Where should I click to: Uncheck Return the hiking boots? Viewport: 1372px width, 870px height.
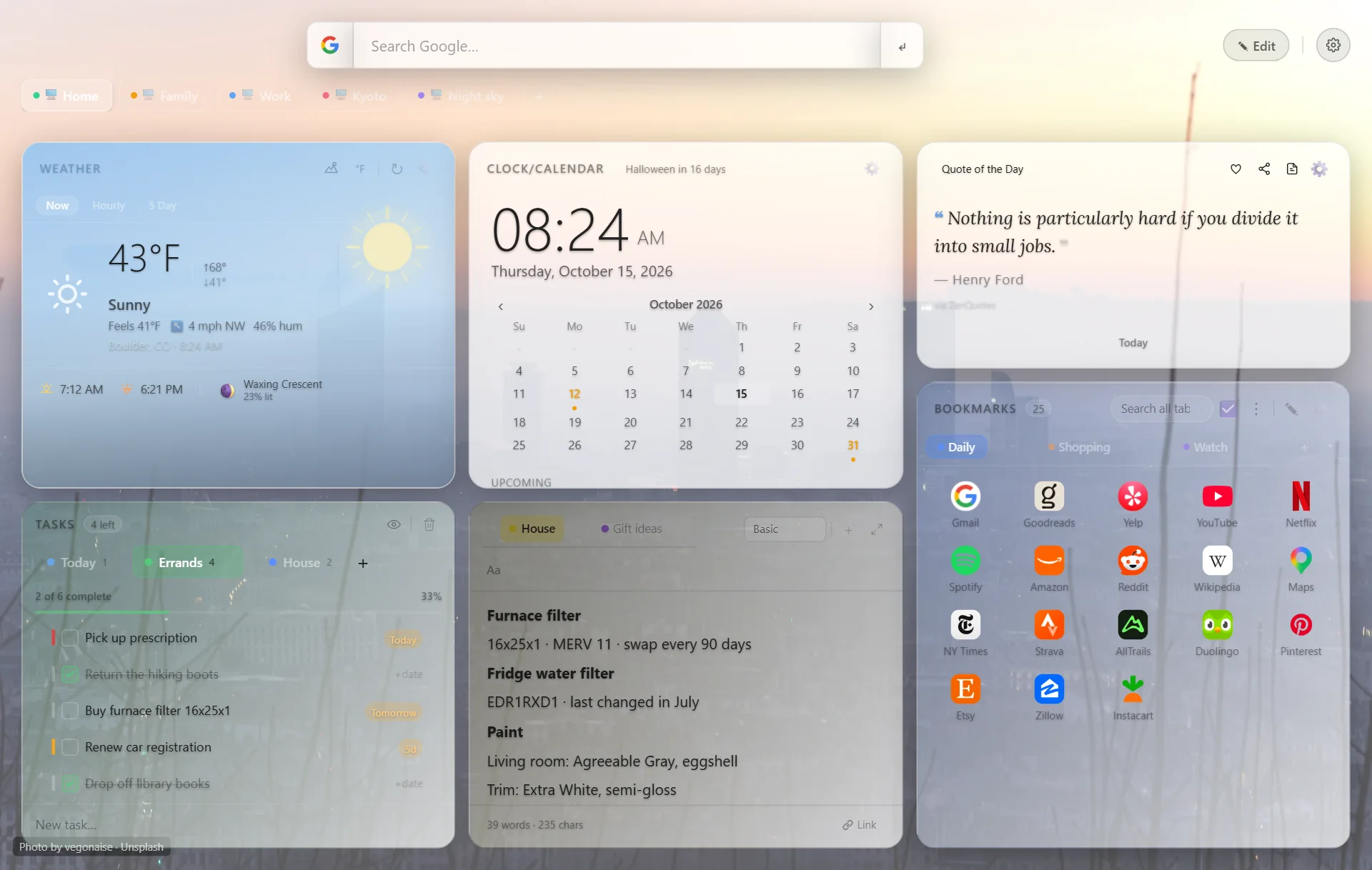(x=70, y=674)
